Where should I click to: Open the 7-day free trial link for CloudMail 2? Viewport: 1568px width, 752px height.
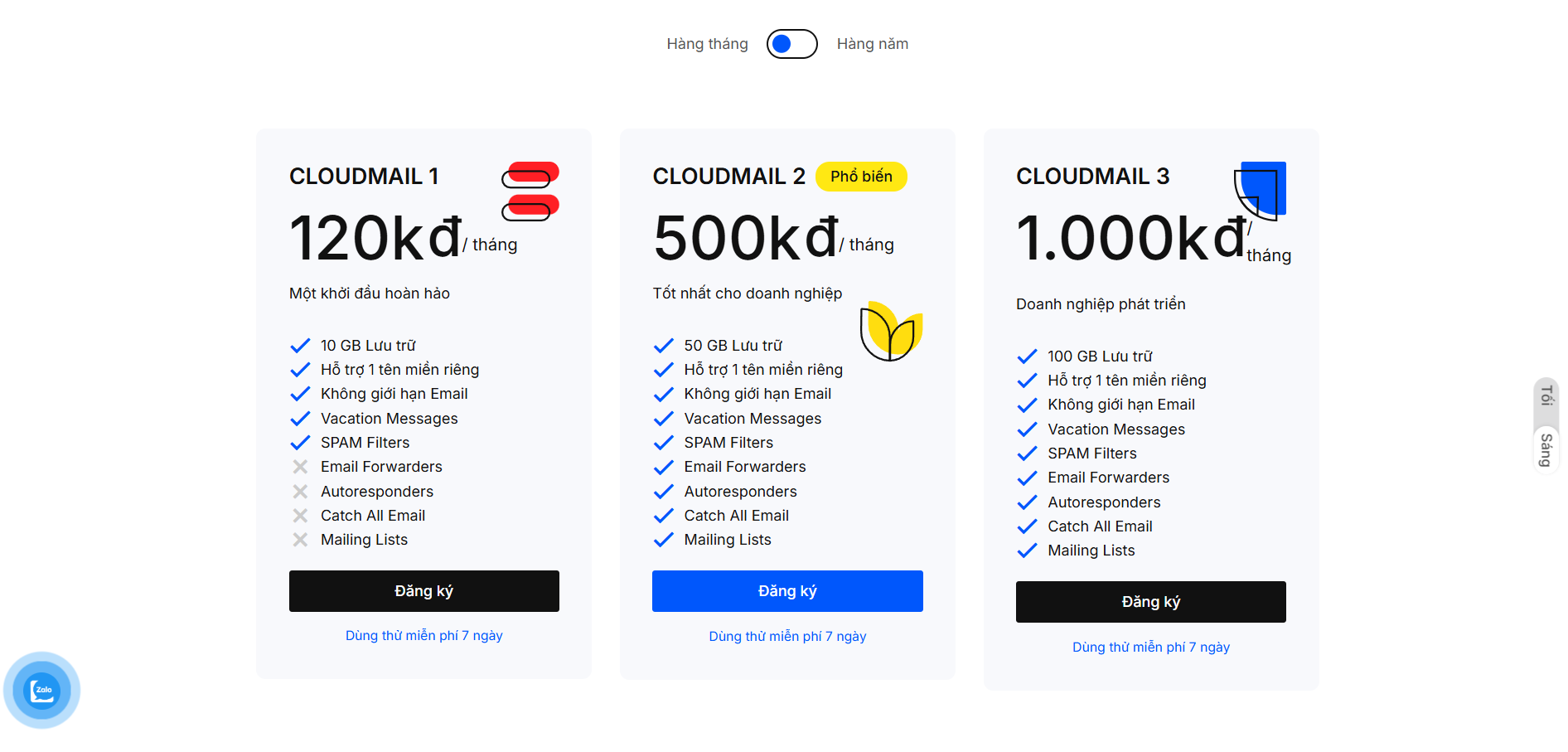(787, 637)
